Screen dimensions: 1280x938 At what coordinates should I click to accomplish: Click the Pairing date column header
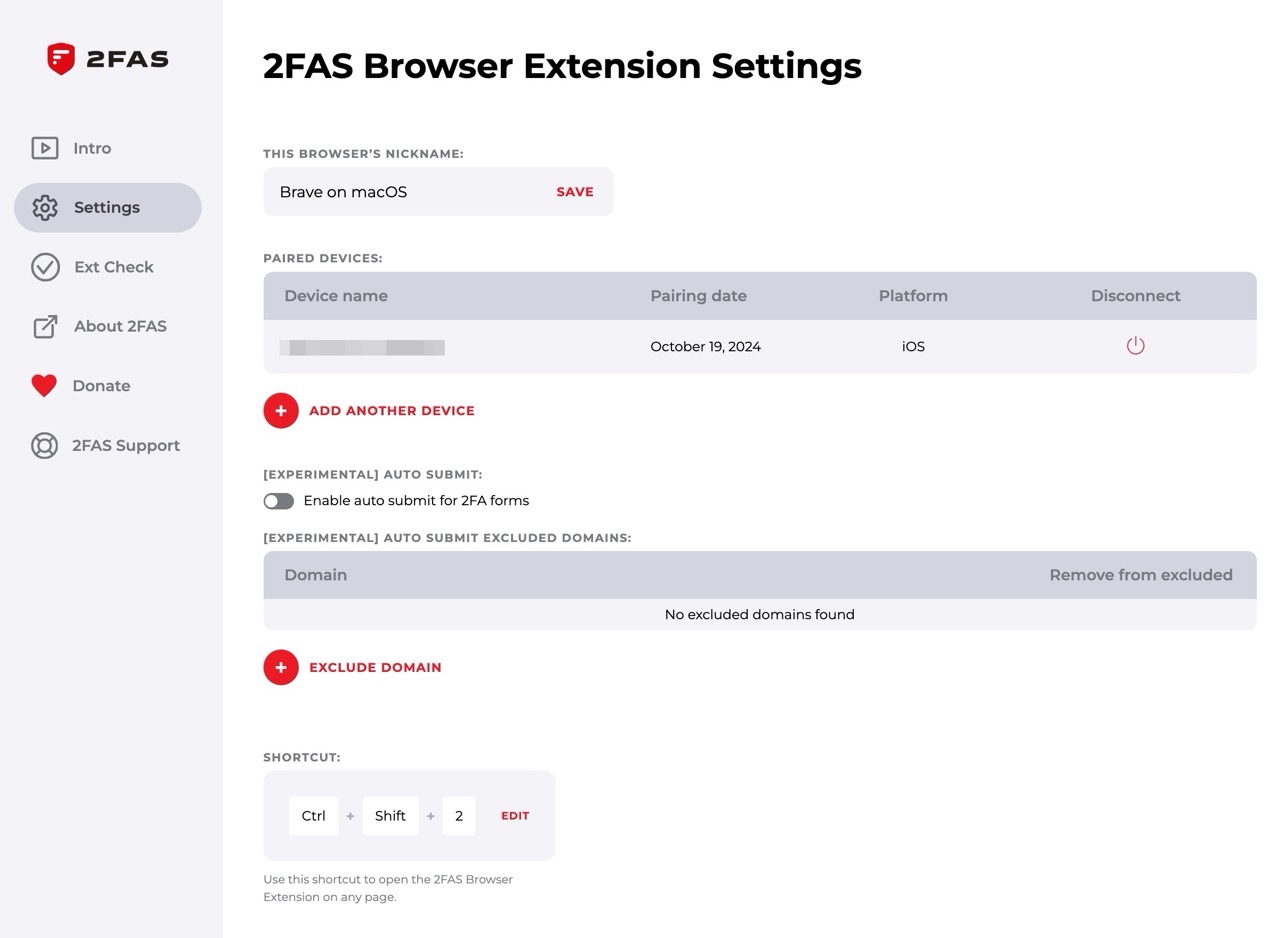pyautogui.click(x=698, y=296)
